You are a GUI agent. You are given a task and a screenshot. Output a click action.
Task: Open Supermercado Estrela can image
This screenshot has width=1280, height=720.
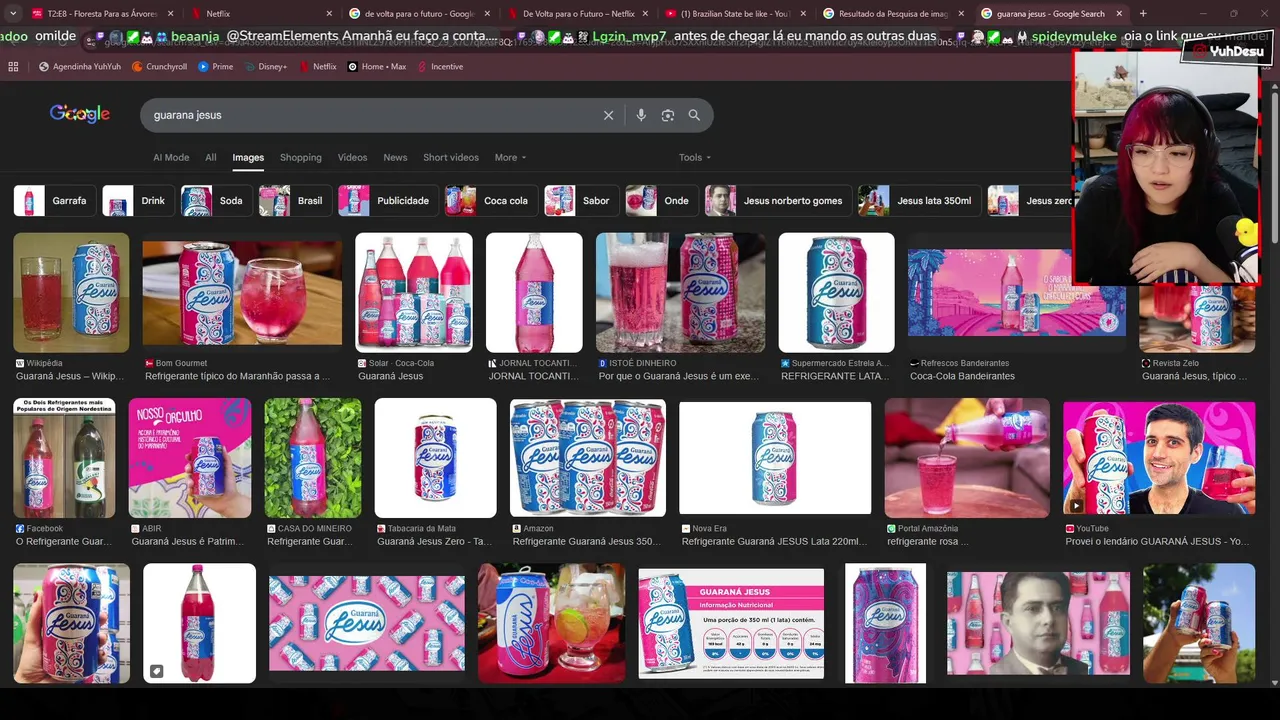click(x=837, y=293)
